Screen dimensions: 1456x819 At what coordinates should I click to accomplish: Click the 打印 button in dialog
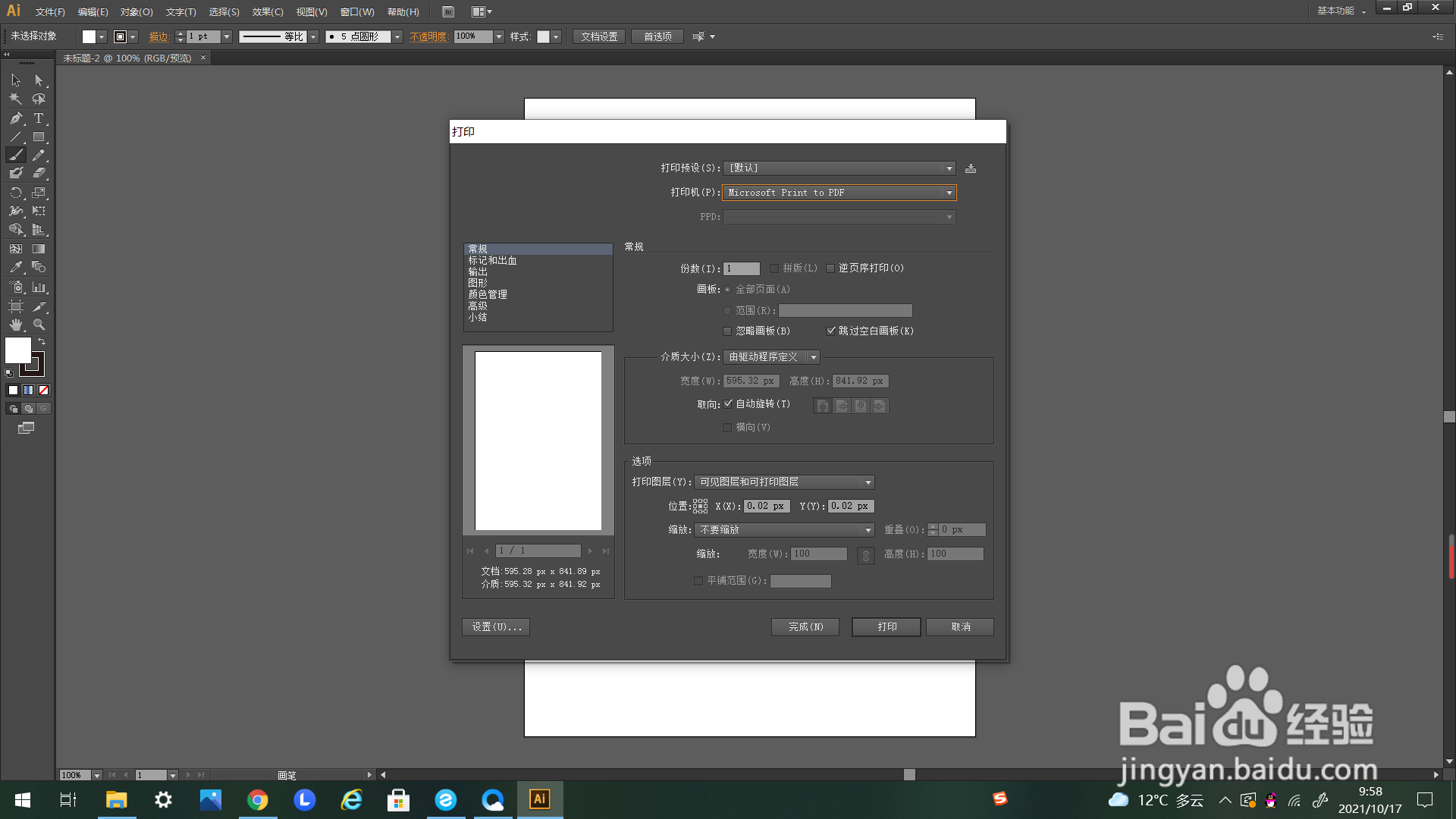(886, 627)
